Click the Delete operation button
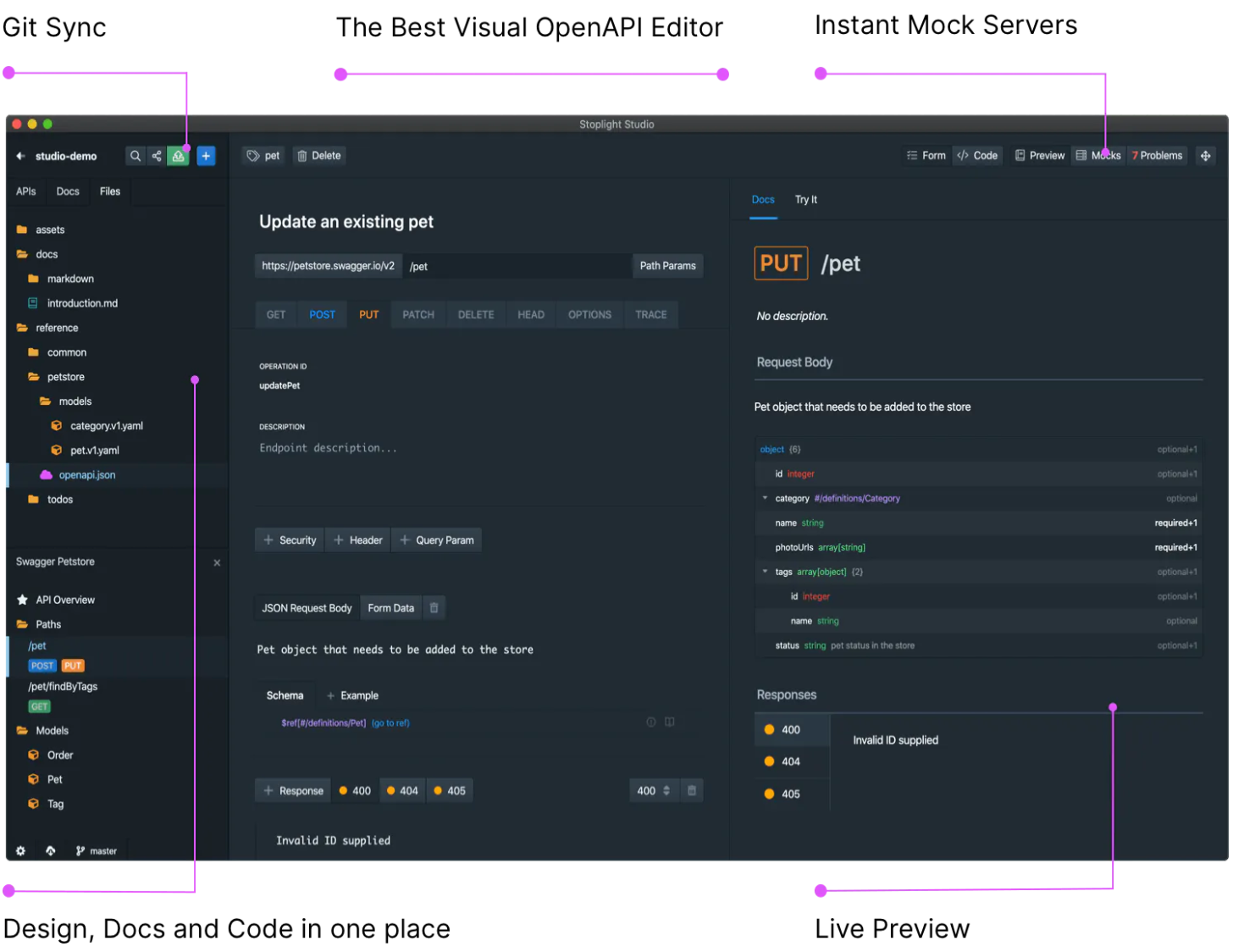This screenshot has height=952, width=1233. (x=319, y=156)
